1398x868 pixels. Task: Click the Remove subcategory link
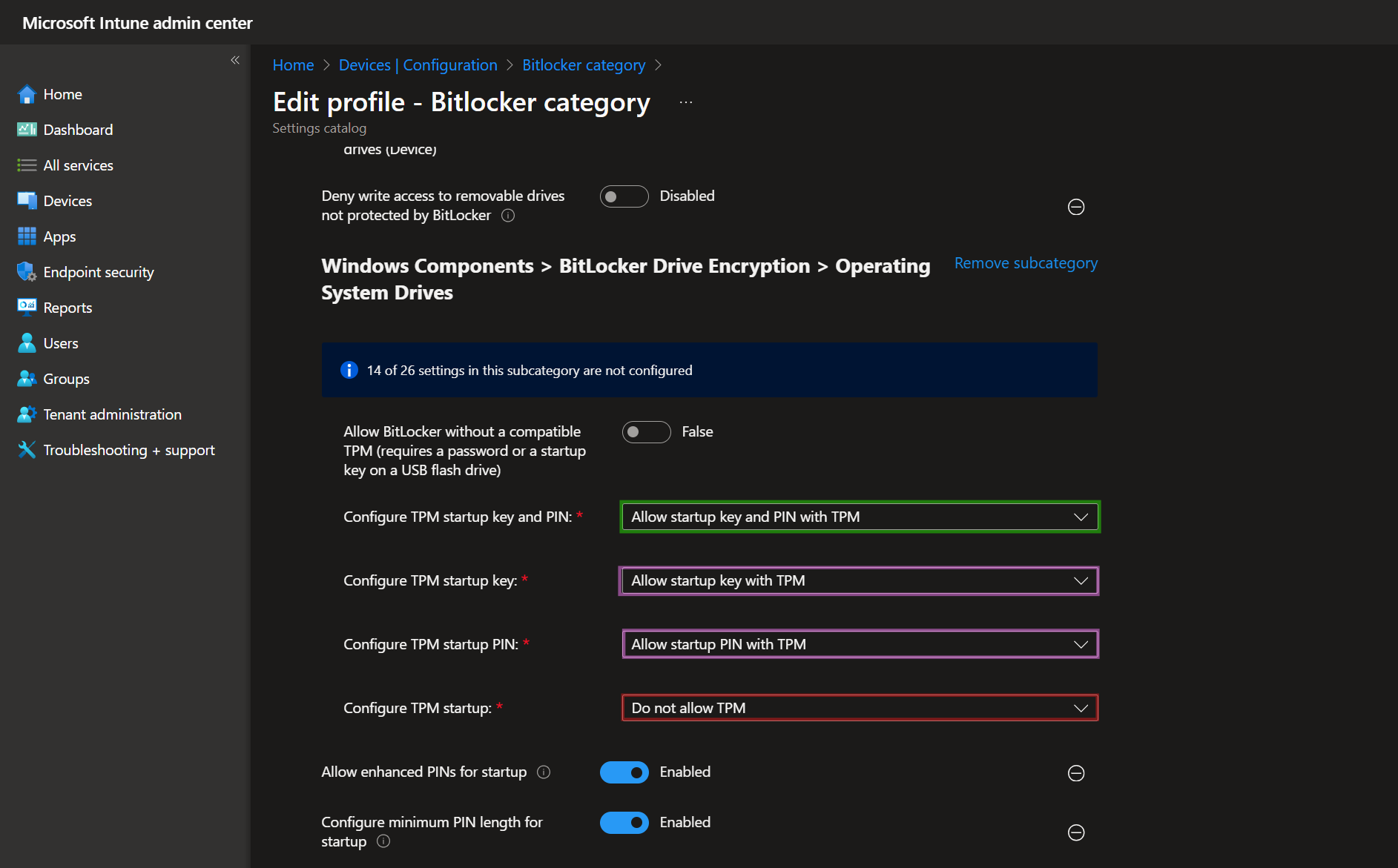click(1026, 263)
